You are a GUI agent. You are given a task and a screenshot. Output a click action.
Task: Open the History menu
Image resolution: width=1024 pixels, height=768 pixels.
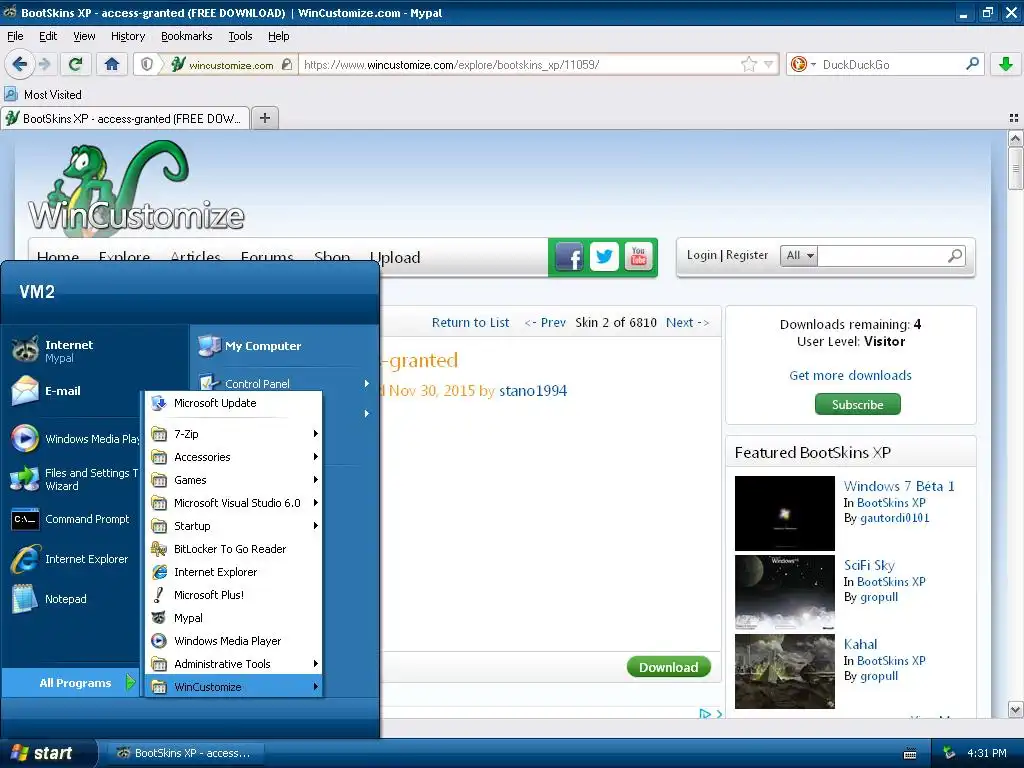[x=127, y=36]
